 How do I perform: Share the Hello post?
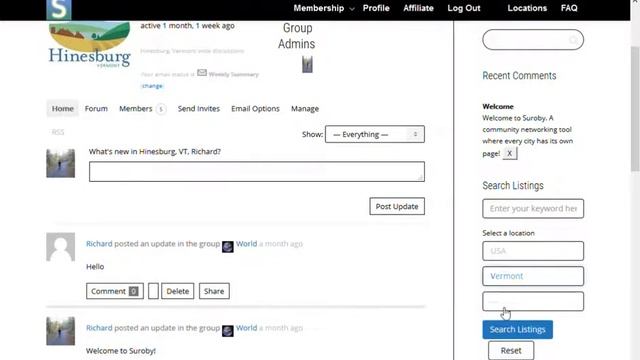214,291
